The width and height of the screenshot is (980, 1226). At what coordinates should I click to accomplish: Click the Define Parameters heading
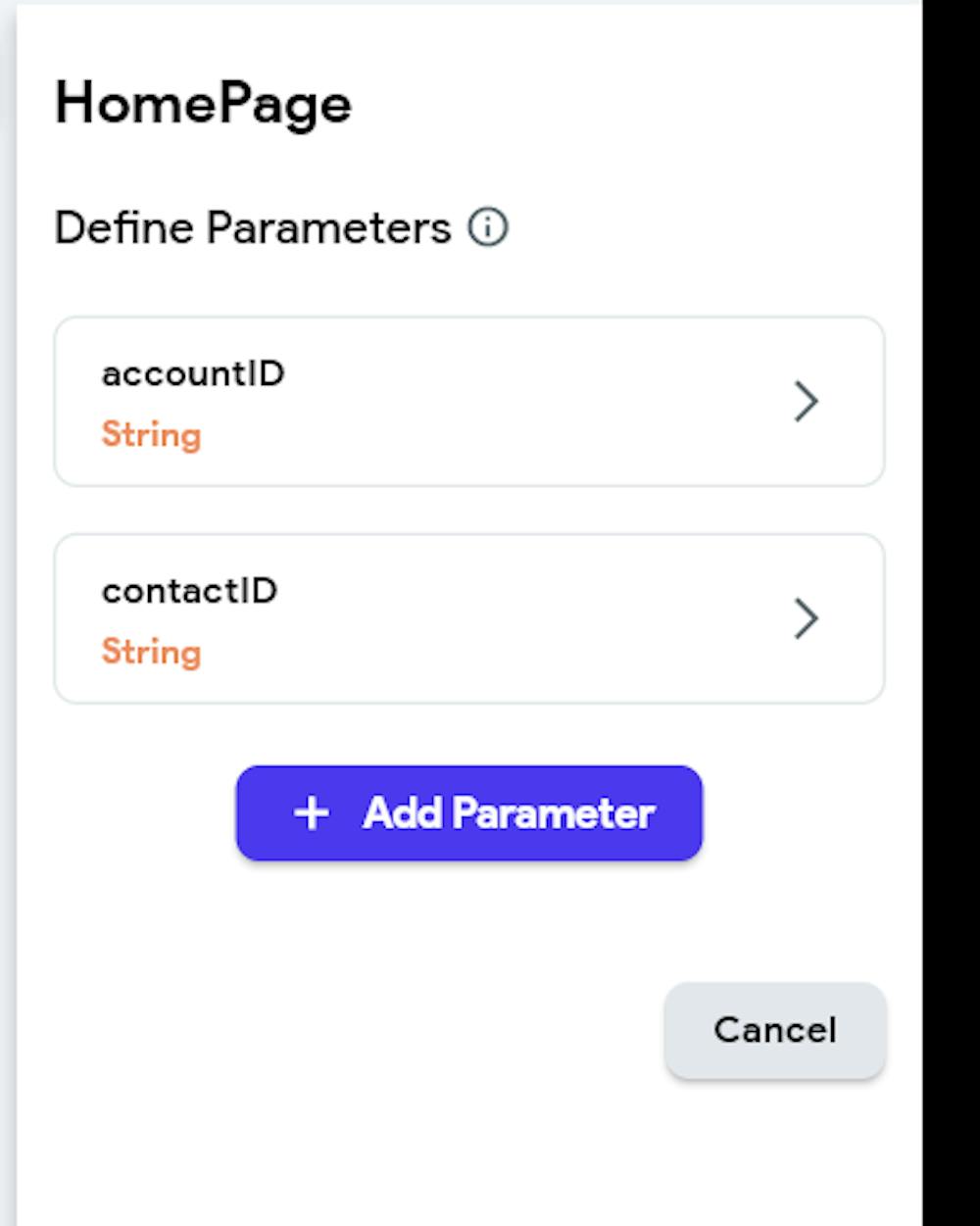[x=253, y=227]
